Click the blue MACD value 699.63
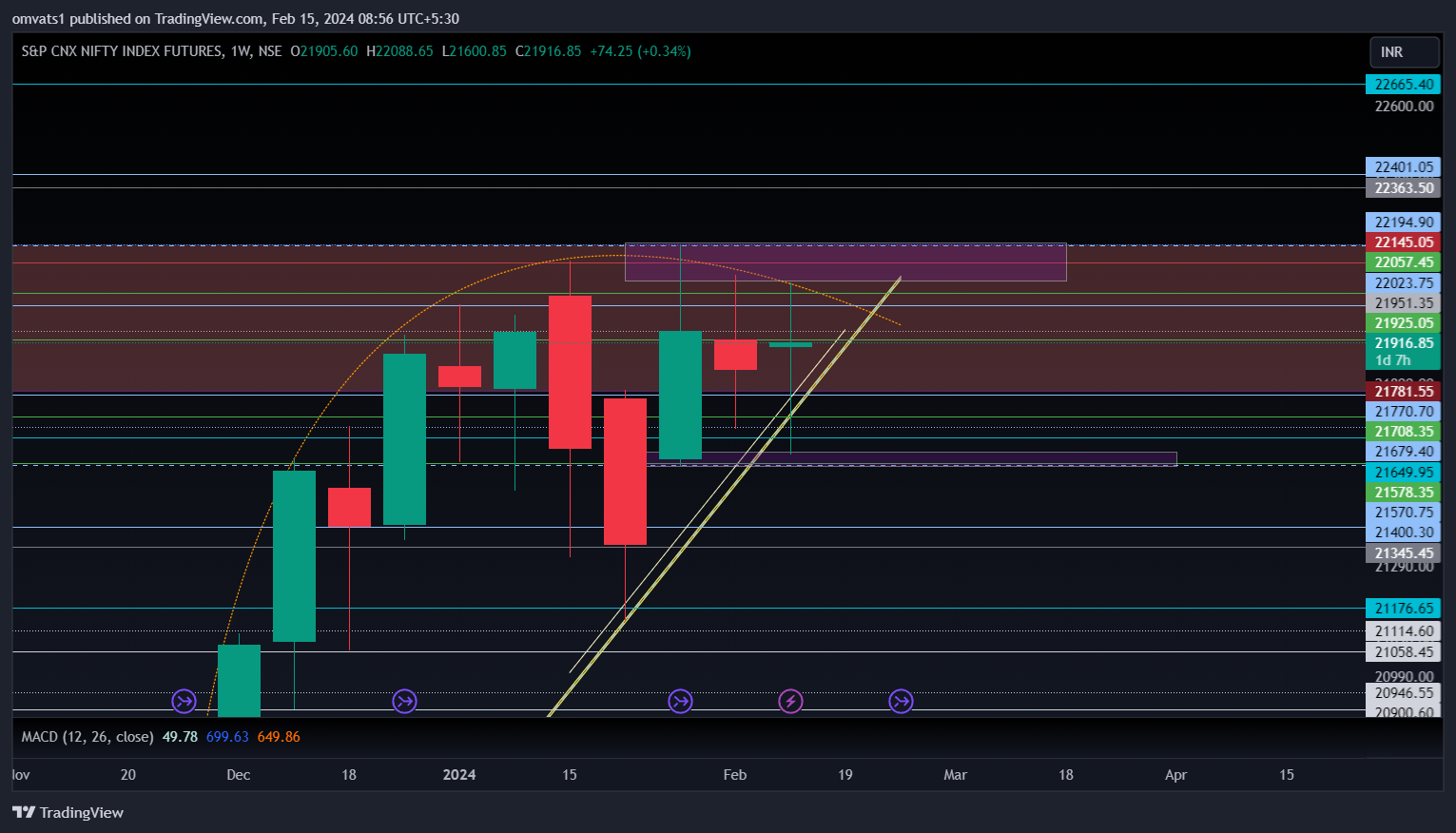The width and height of the screenshot is (1456, 833). [227, 737]
